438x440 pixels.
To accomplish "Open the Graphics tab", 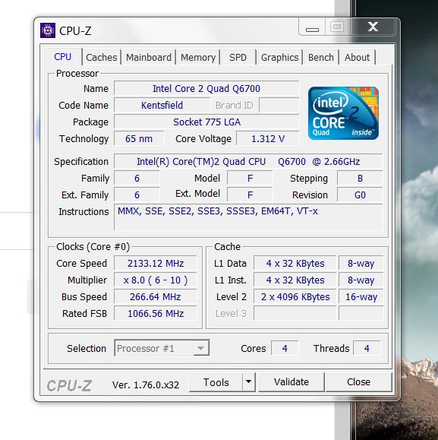I will click(x=280, y=57).
